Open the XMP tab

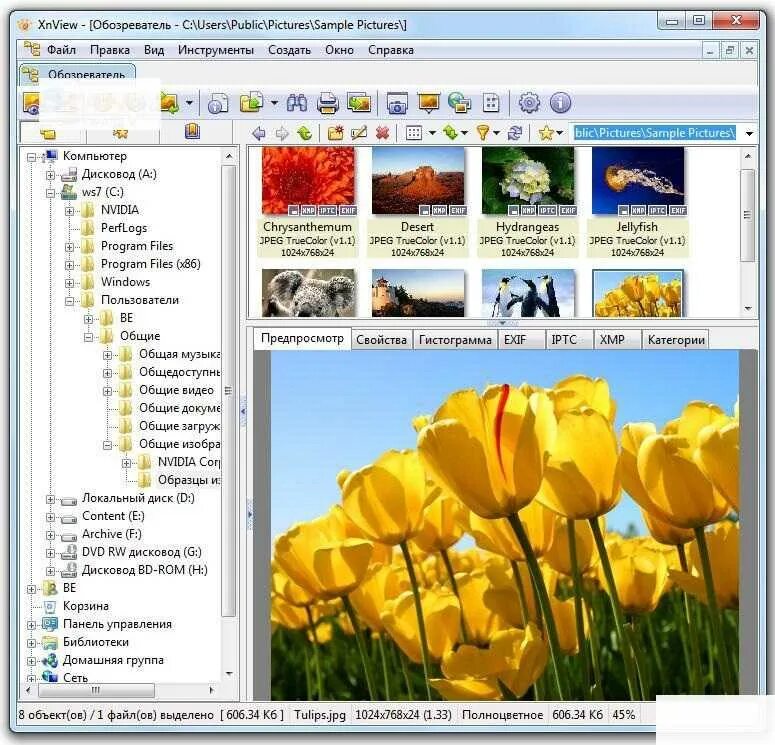[617, 340]
